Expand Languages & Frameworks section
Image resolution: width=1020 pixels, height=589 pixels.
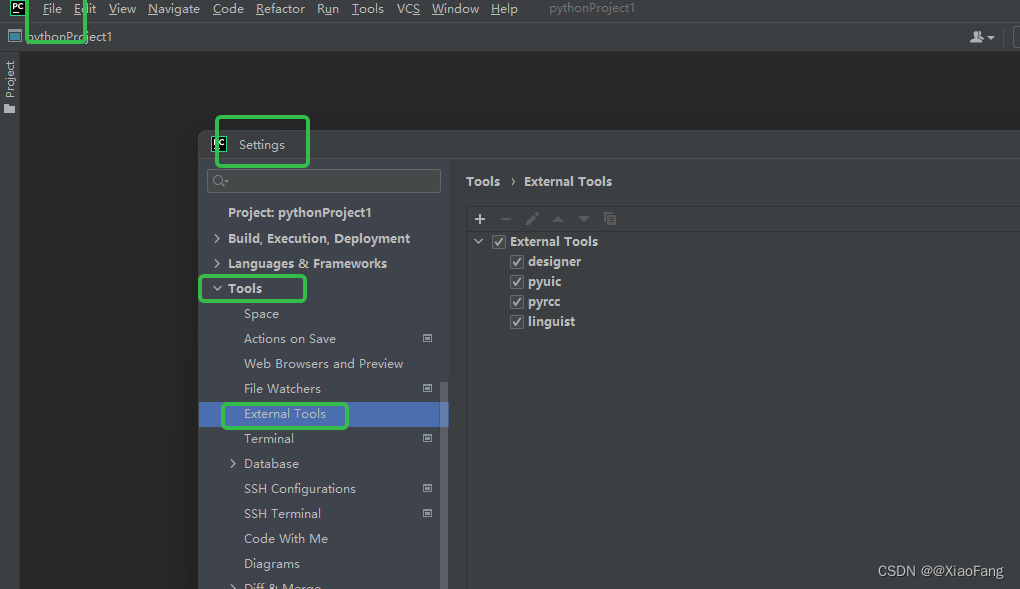(x=217, y=264)
